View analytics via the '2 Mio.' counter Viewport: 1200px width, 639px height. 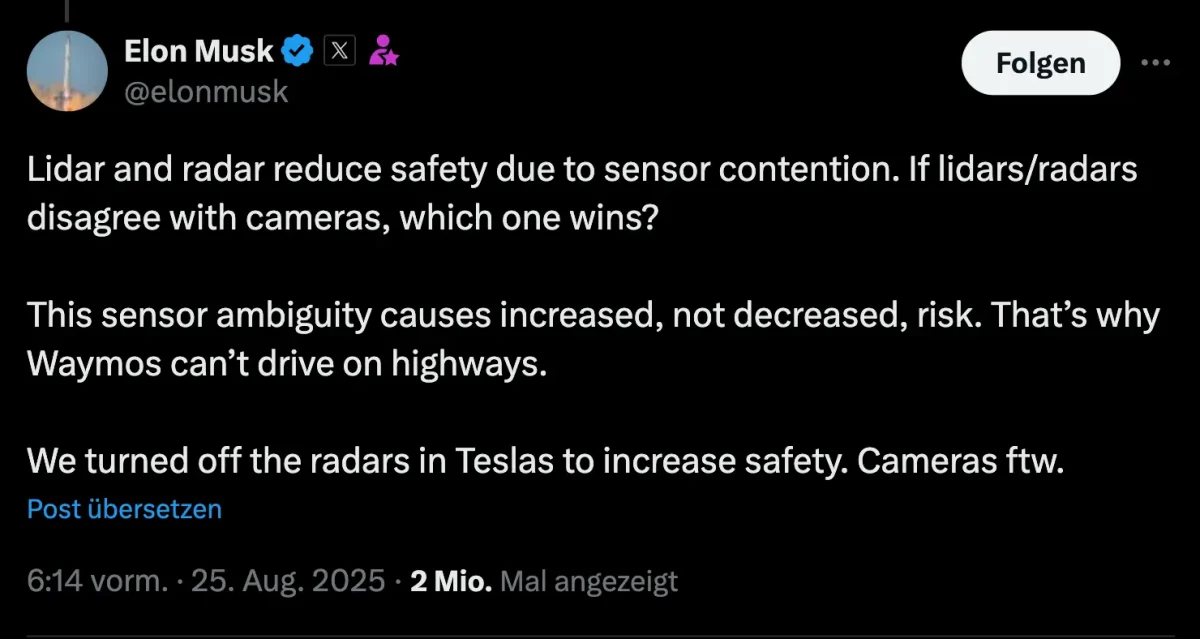[450, 580]
